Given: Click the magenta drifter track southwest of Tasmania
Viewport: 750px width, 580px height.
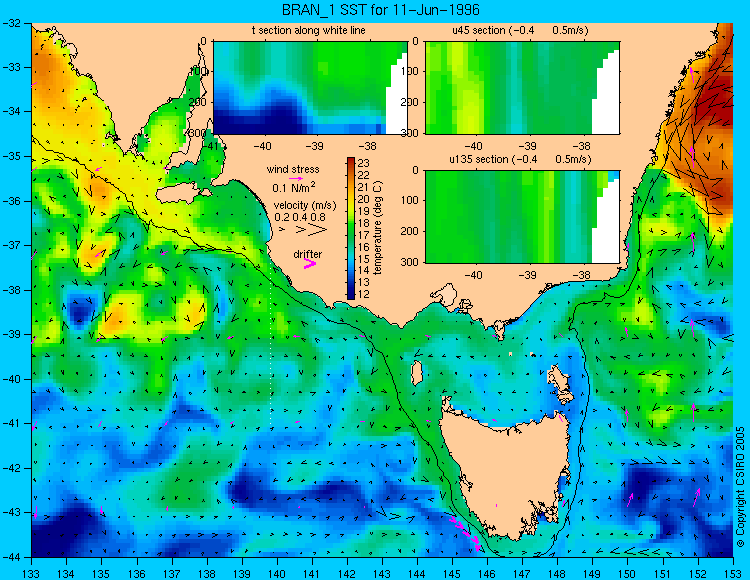Looking at the screenshot, I should (465, 531).
